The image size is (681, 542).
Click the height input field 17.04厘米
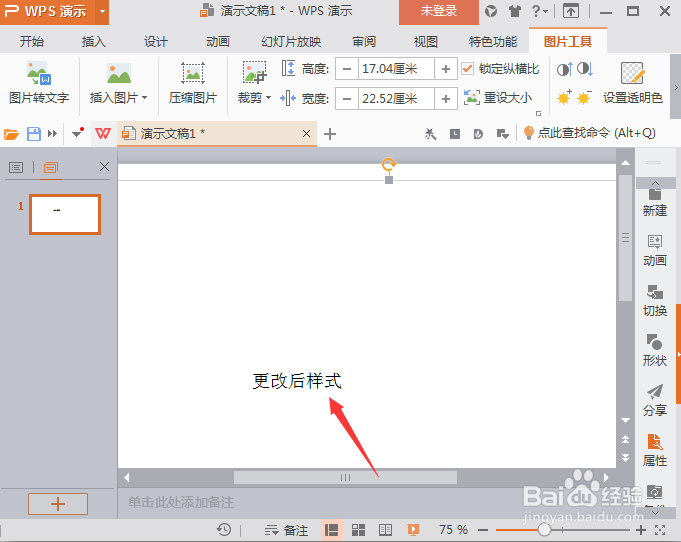[396, 69]
